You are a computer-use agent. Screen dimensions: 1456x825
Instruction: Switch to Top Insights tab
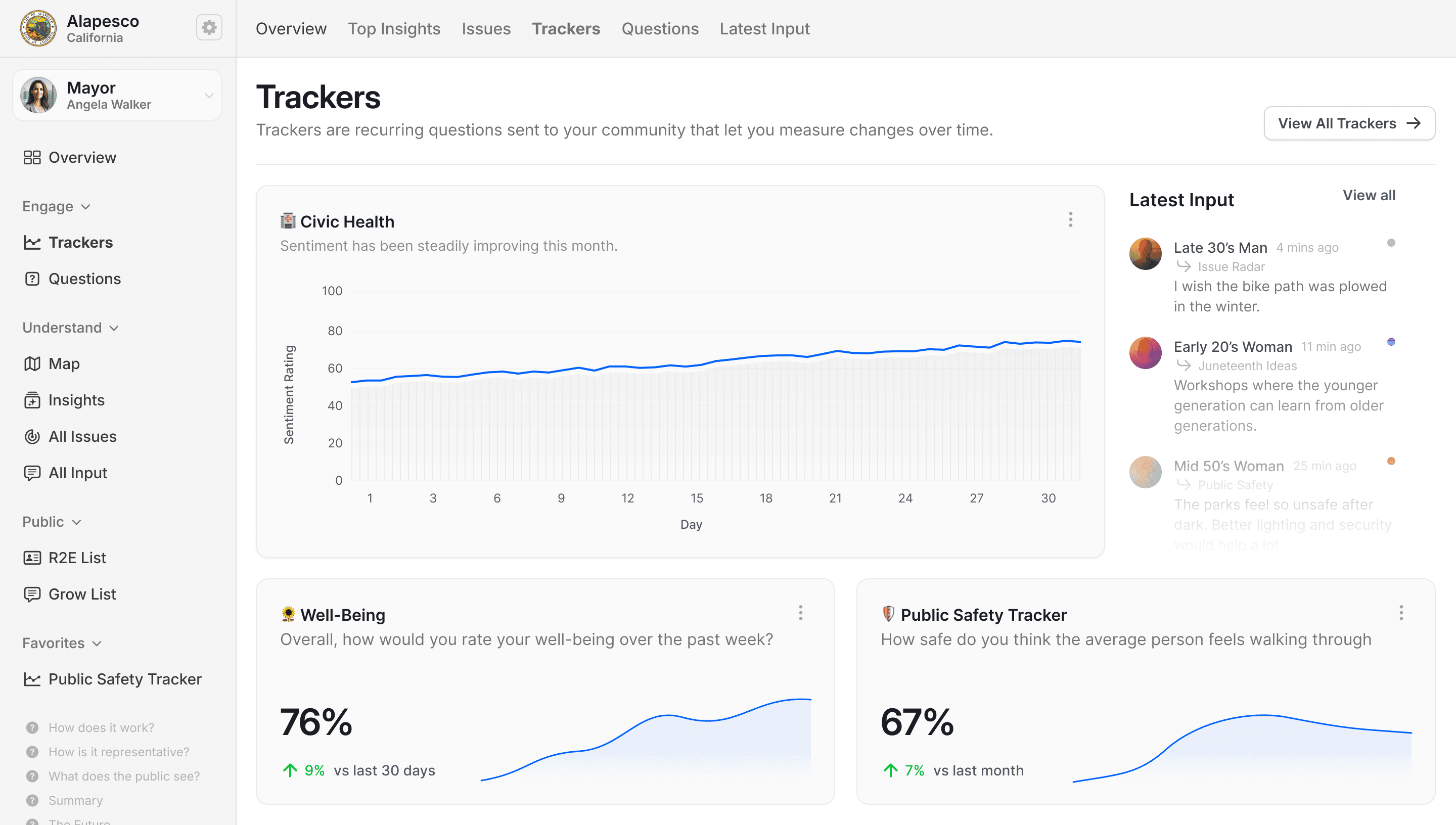394,29
